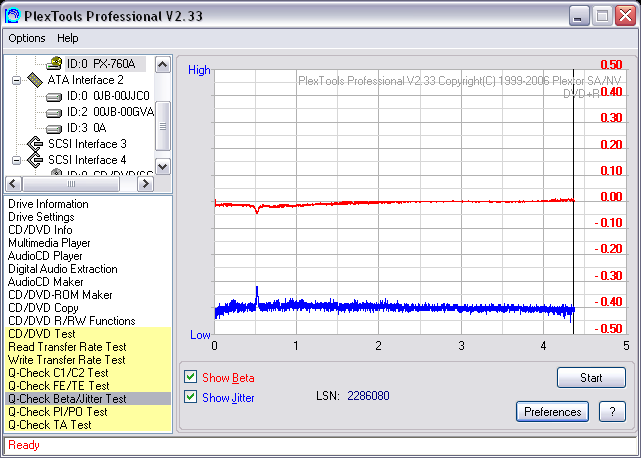Select the ID:3 0A device
The height and width of the screenshot is (458, 641).
pyautogui.click(x=87, y=128)
